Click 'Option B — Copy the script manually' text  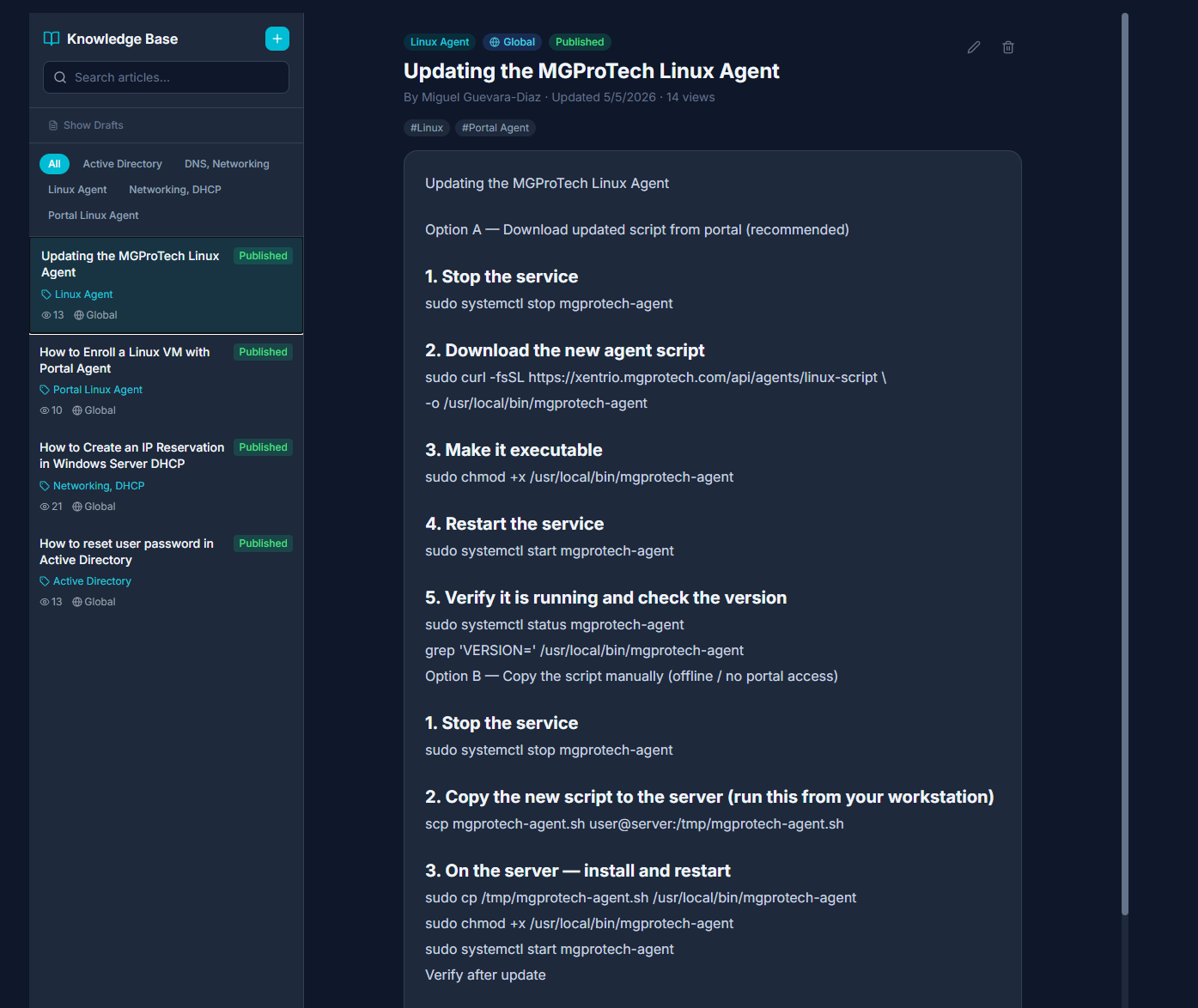(631, 677)
